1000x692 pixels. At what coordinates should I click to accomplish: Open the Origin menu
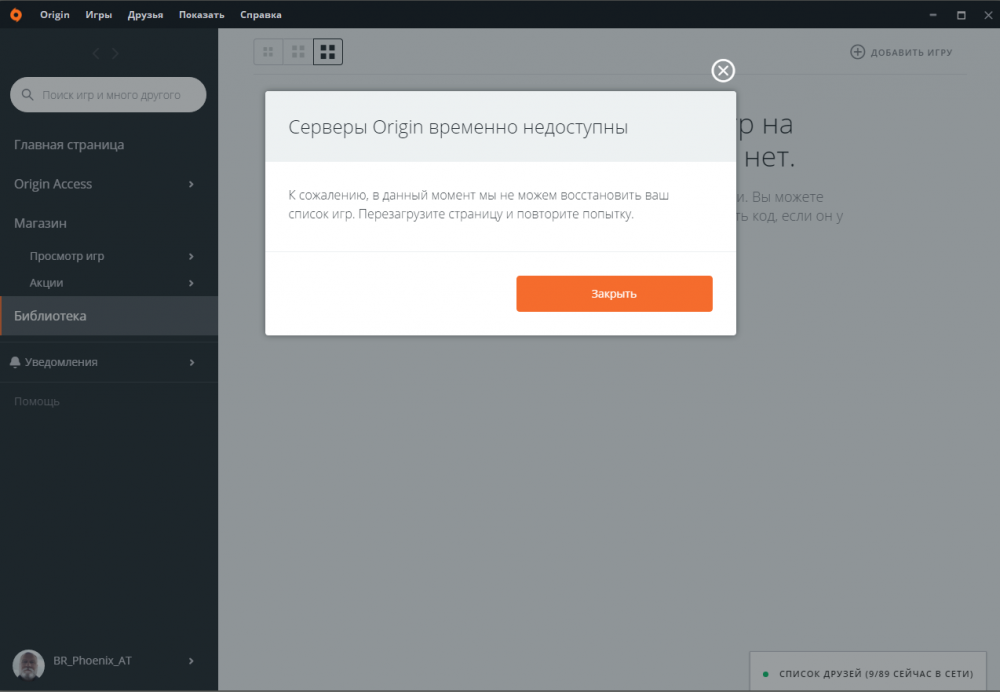point(55,15)
